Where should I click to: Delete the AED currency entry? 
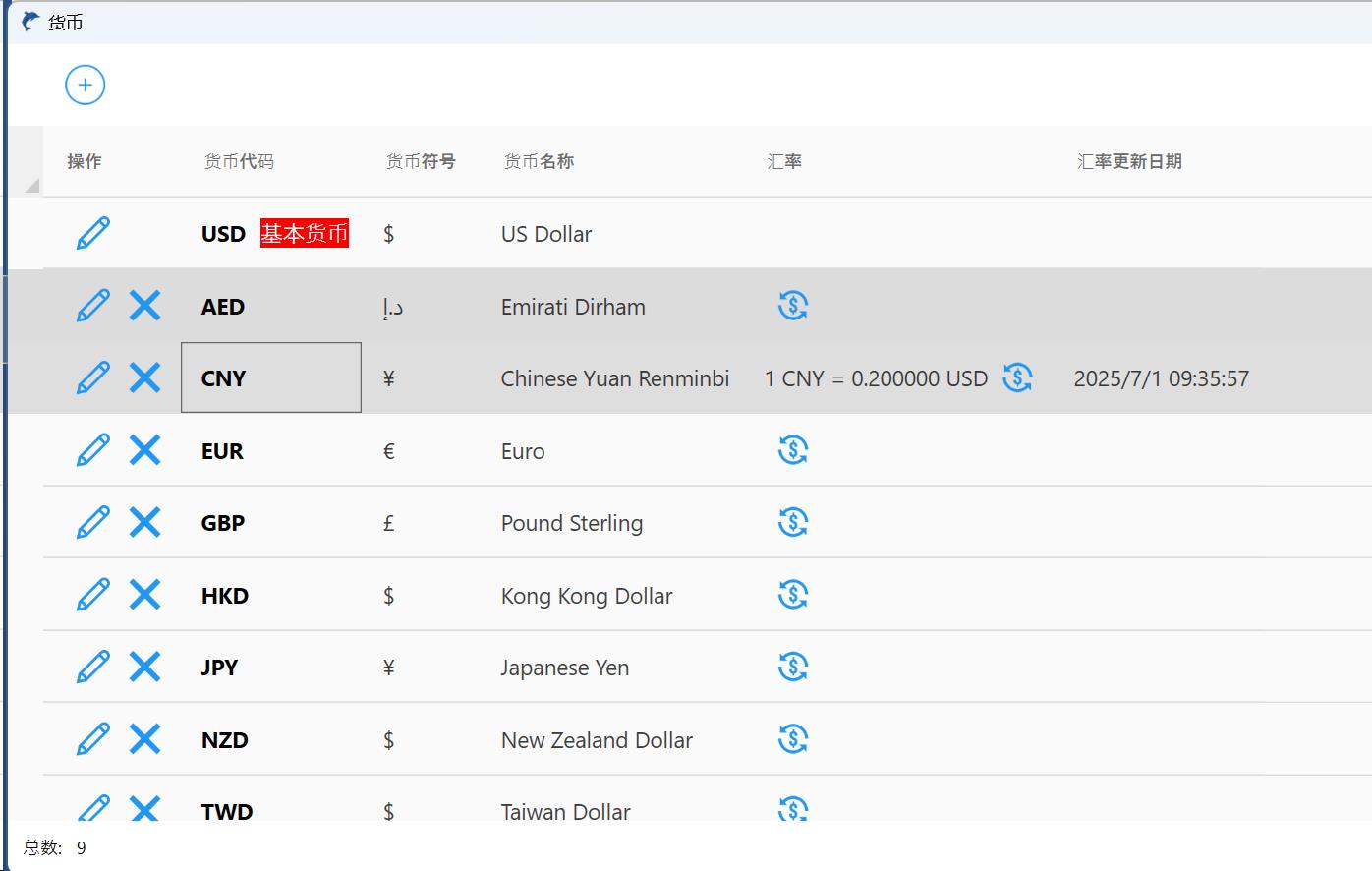(144, 306)
